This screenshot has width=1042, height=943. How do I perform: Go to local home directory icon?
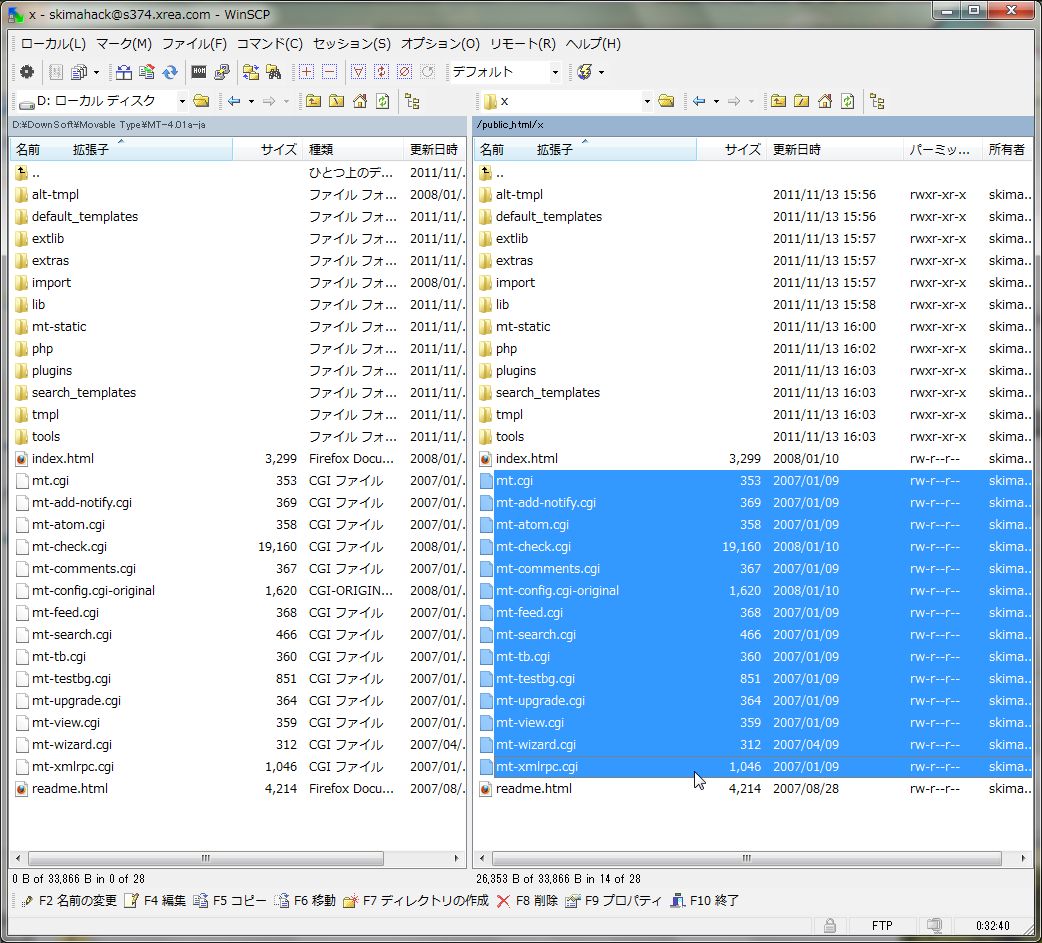tap(360, 101)
